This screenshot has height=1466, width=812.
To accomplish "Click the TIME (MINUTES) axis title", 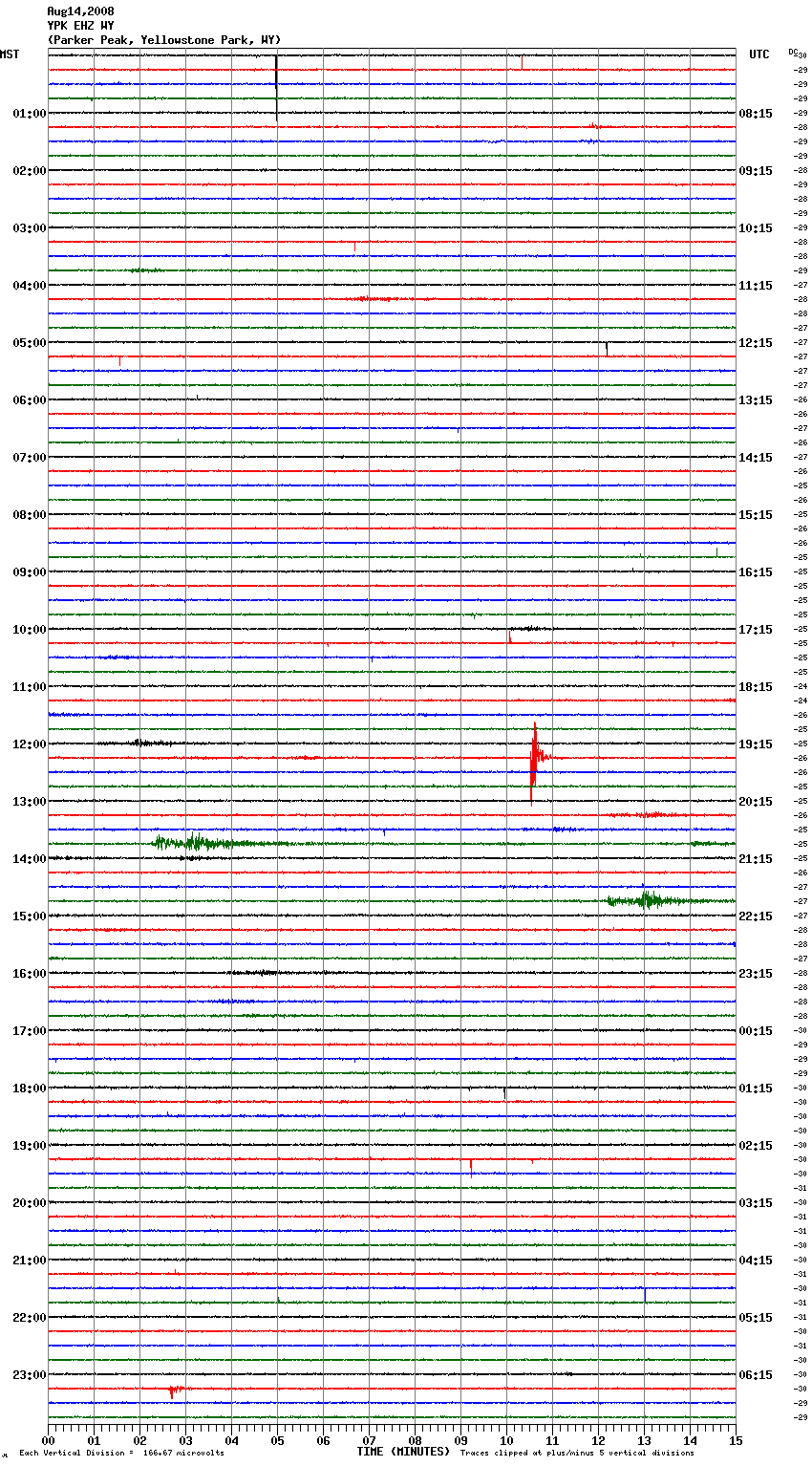I will (x=403, y=1452).
